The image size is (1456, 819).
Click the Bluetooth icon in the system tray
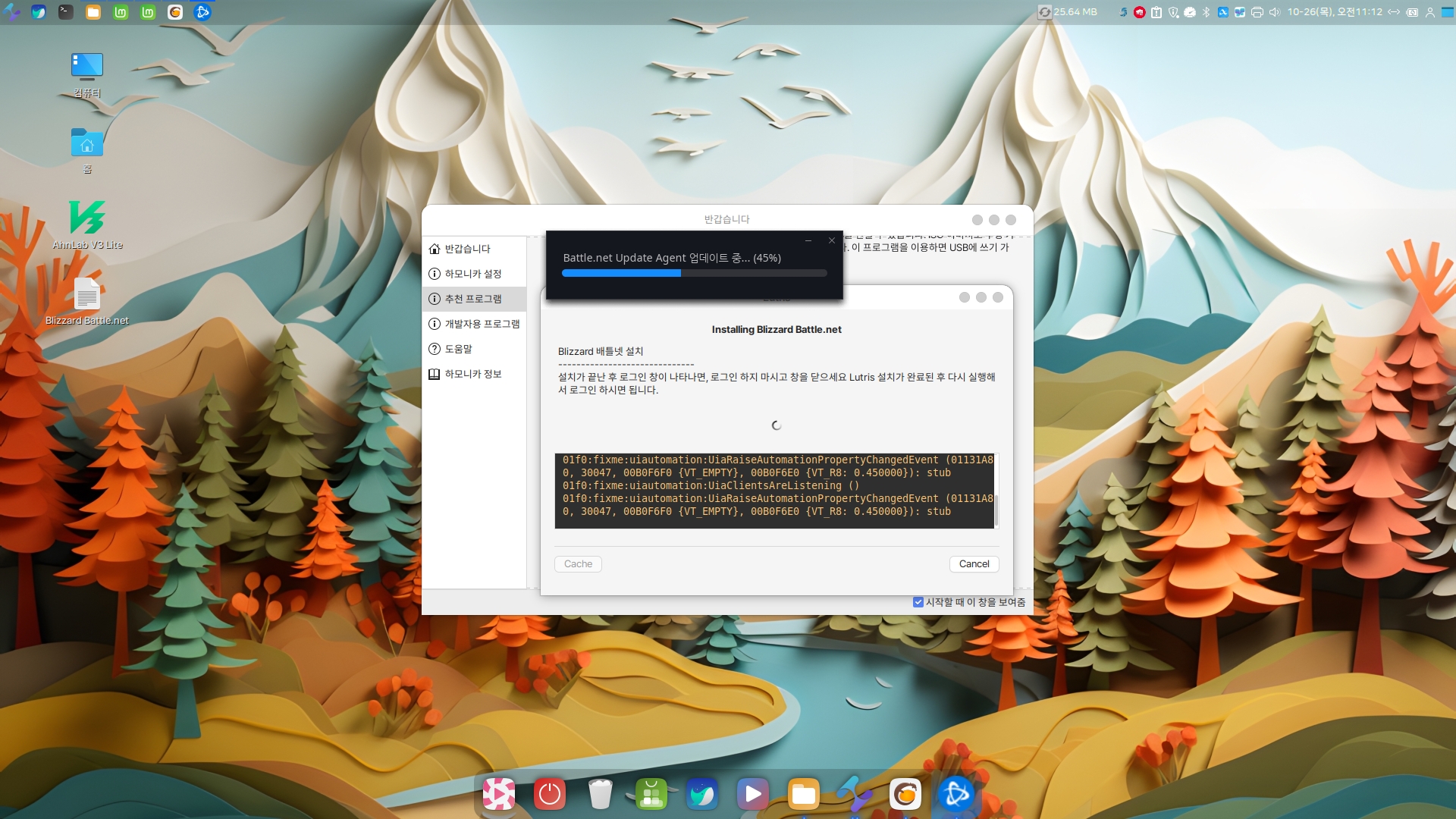click(1206, 12)
